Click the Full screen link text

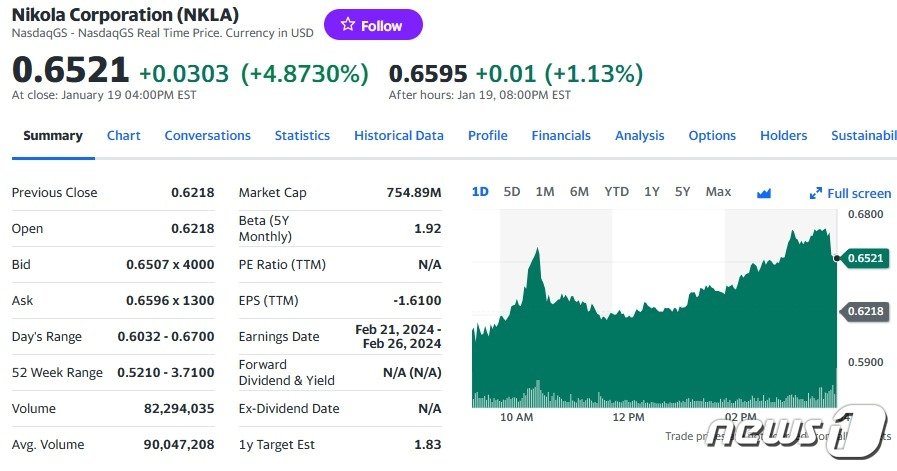859,194
